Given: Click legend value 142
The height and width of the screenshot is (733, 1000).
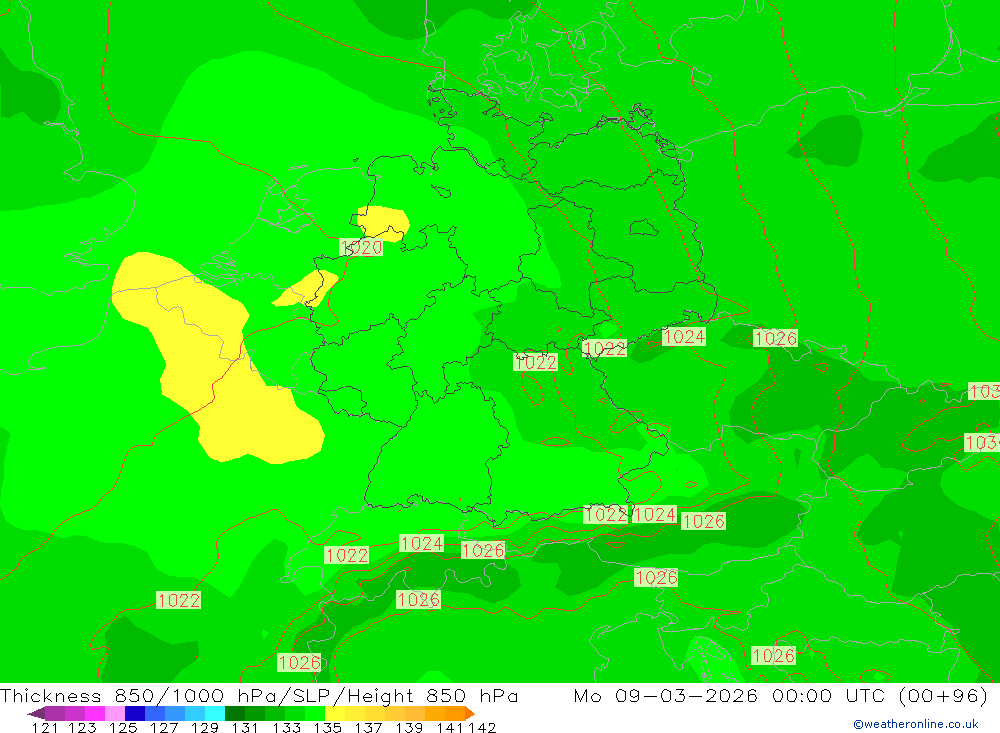Looking at the screenshot, I should point(482,727).
